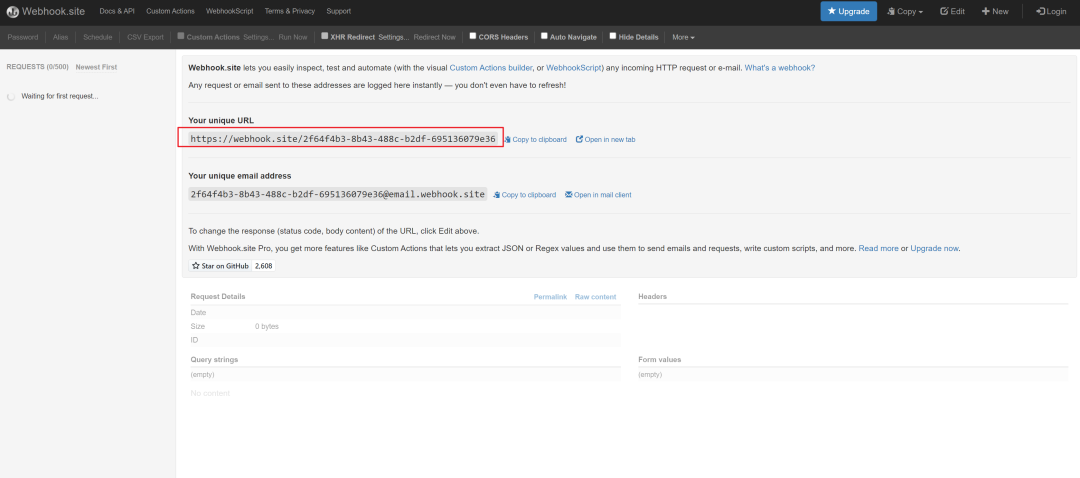Image resolution: width=1080 pixels, height=478 pixels.
Task: Open Custom Actions builder link
Action: point(490,68)
